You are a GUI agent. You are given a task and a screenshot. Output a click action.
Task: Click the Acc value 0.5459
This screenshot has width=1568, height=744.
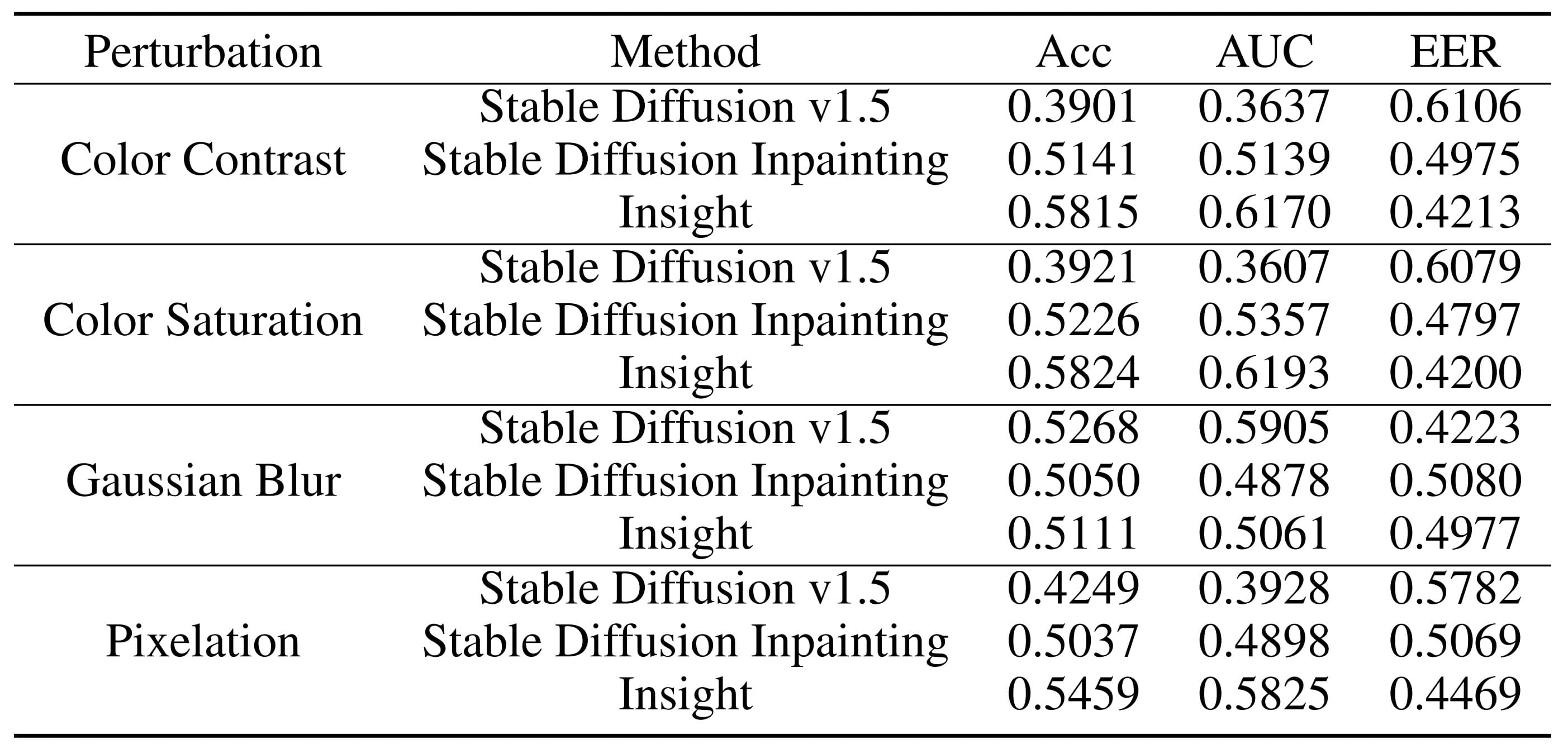(1072, 694)
